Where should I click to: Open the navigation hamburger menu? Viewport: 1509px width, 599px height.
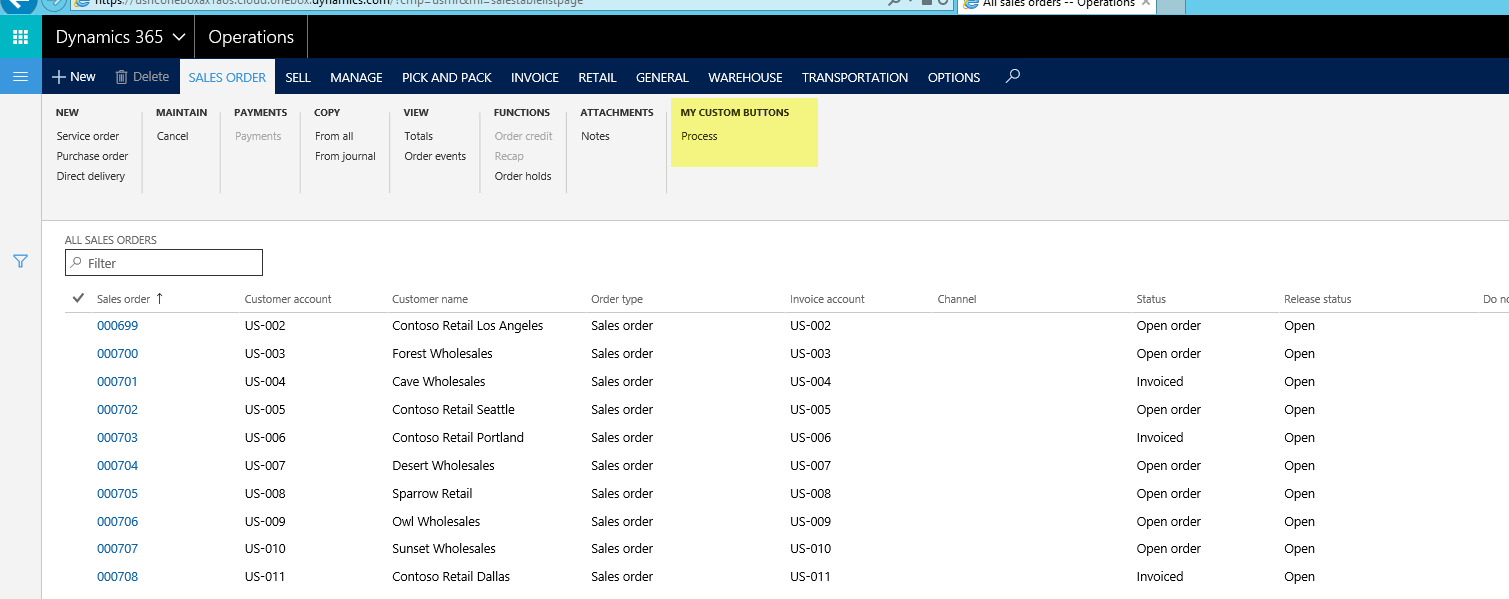(19, 76)
